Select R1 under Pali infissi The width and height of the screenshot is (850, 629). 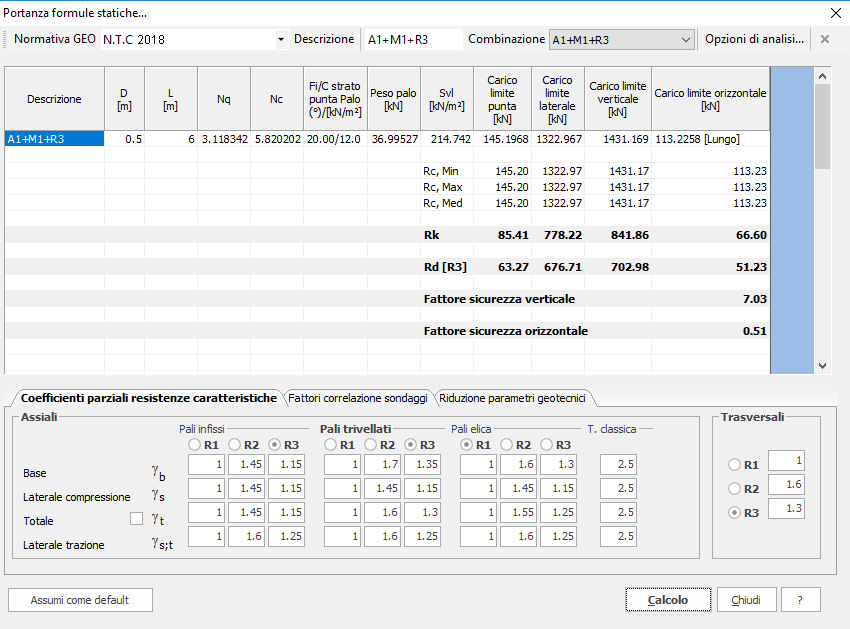tap(195, 445)
